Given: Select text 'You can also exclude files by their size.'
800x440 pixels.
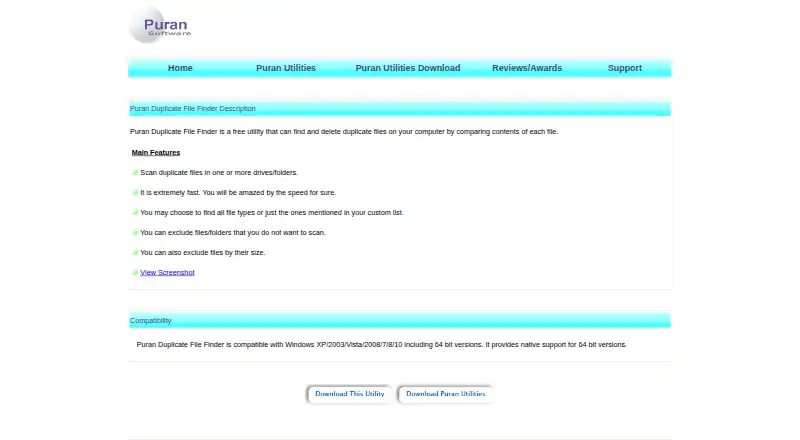Looking at the screenshot, I should (x=203, y=252).
